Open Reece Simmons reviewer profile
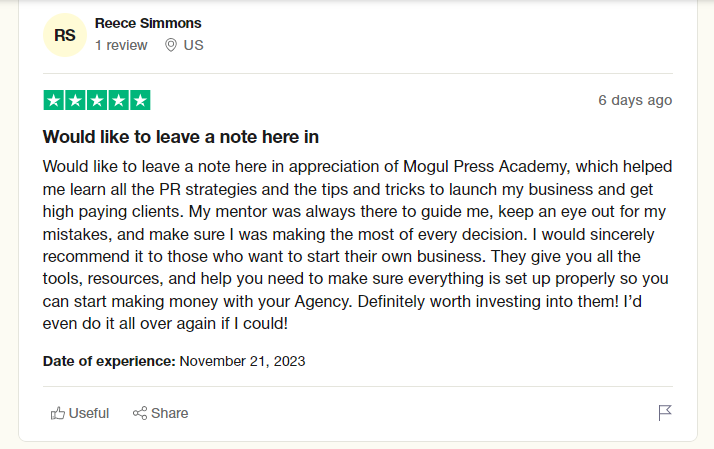 [x=148, y=23]
